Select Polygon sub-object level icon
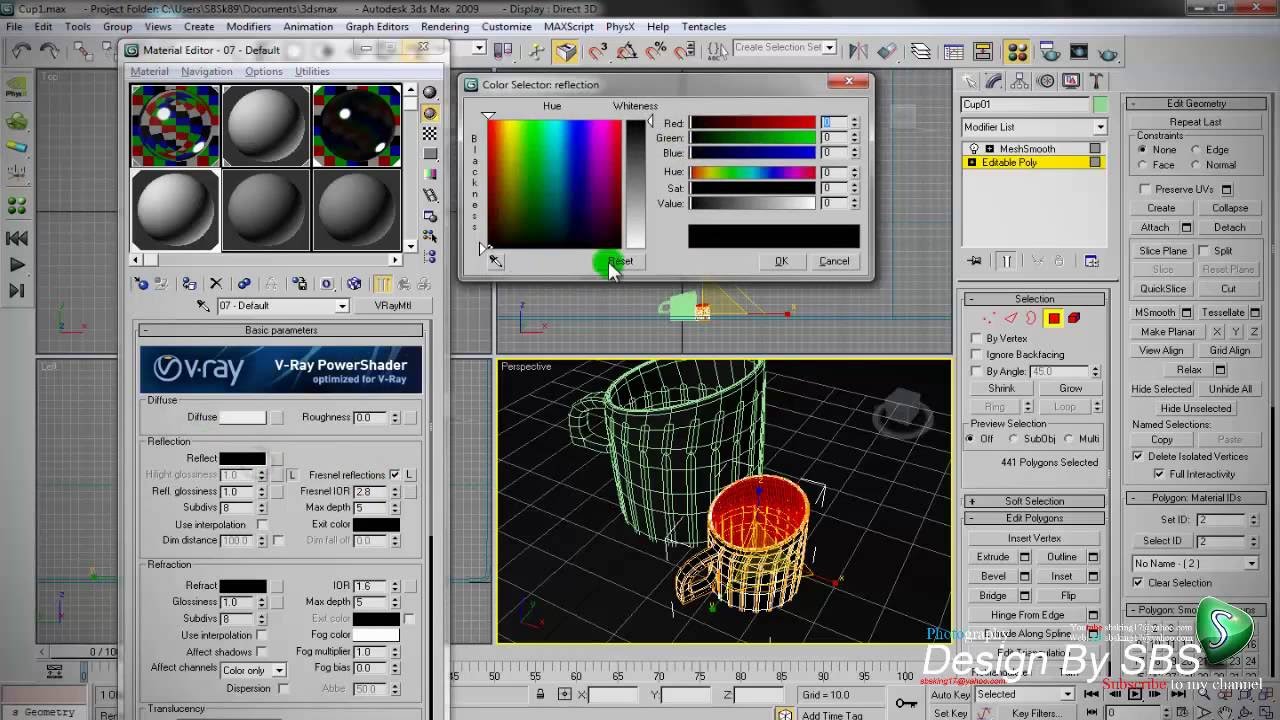The image size is (1280, 720). [1053, 318]
